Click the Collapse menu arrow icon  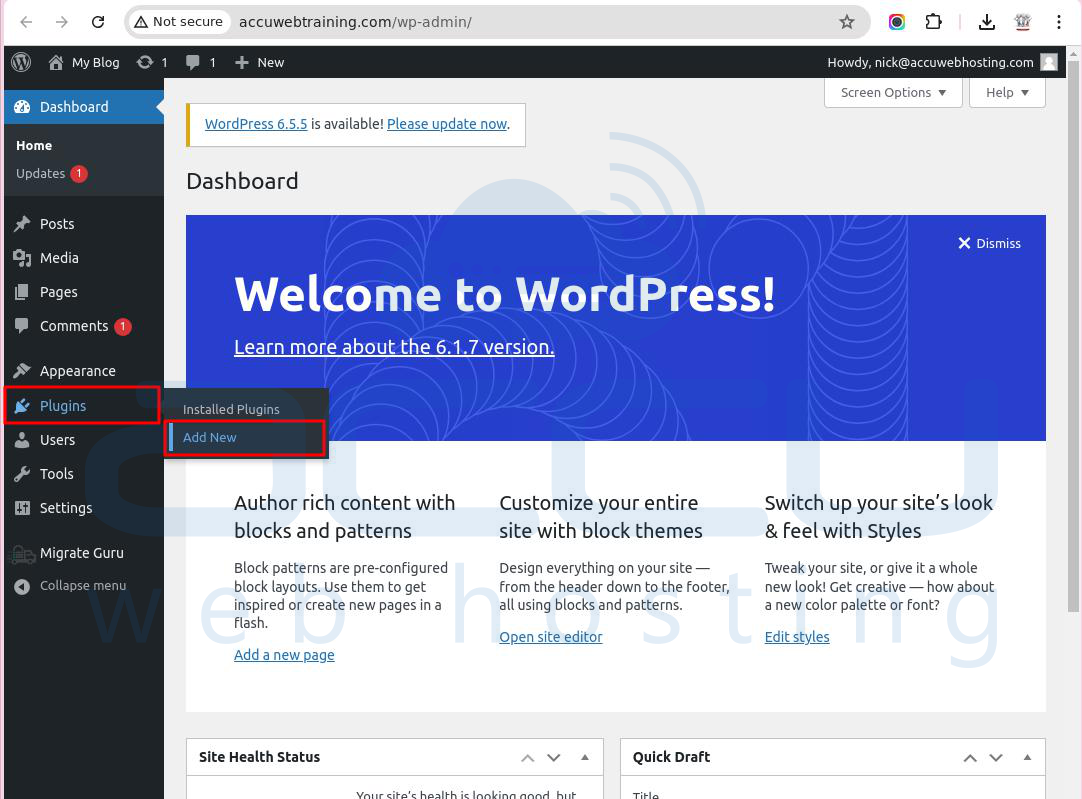pyautogui.click(x=22, y=586)
